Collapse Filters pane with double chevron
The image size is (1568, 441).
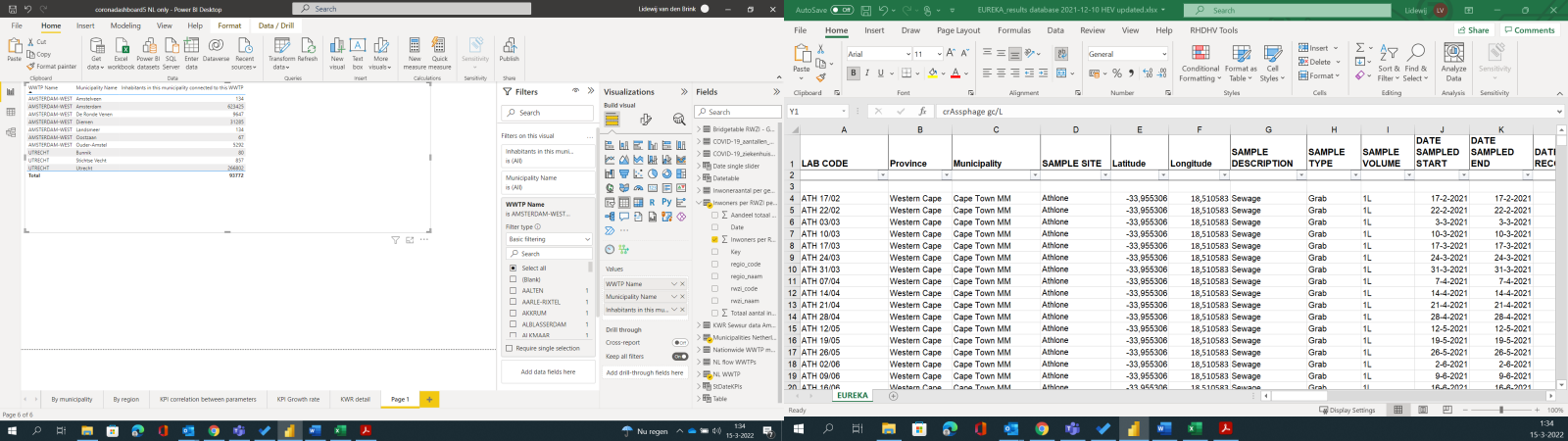[591, 91]
